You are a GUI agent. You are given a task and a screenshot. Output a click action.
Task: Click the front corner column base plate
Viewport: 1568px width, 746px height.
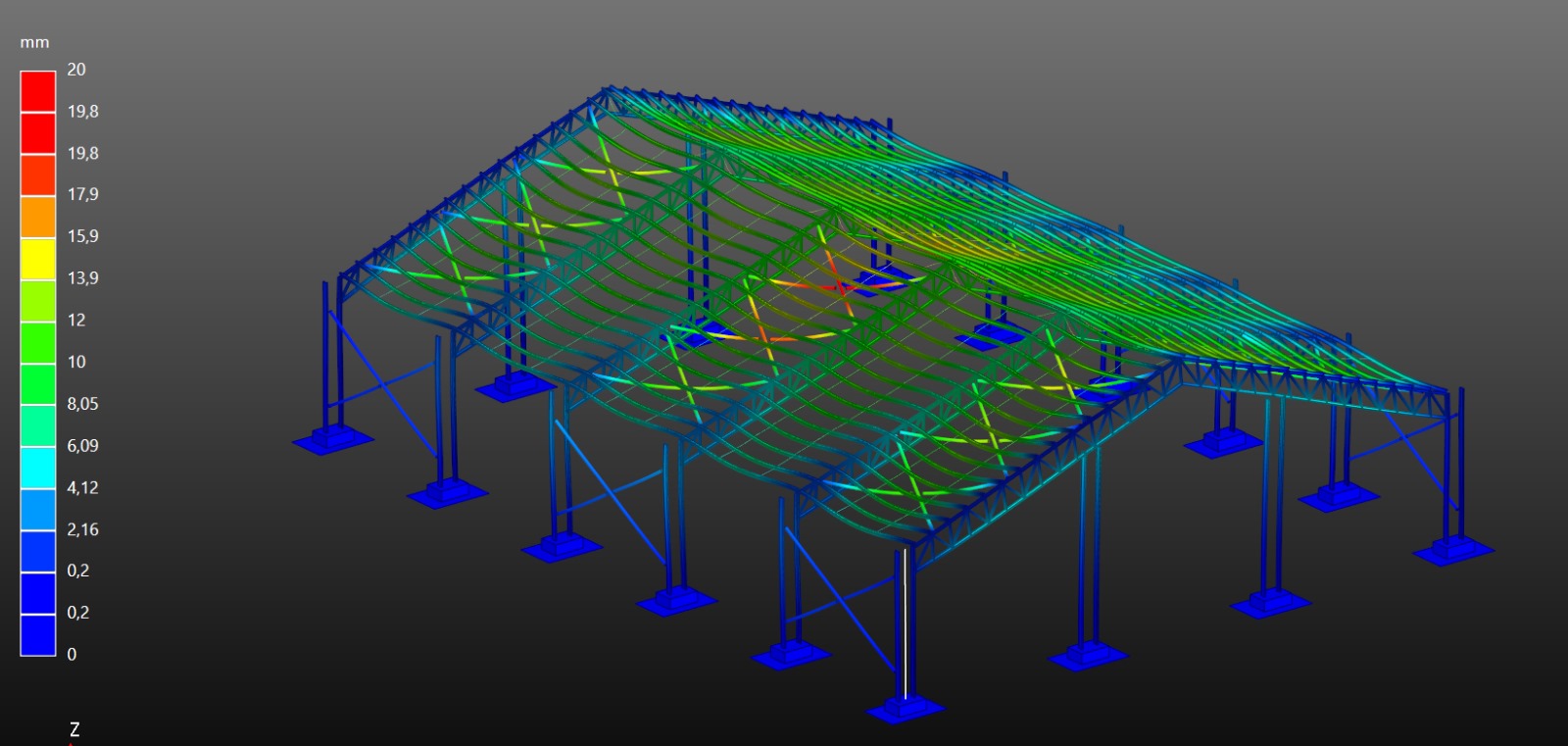pyautogui.click(x=905, y=708)
